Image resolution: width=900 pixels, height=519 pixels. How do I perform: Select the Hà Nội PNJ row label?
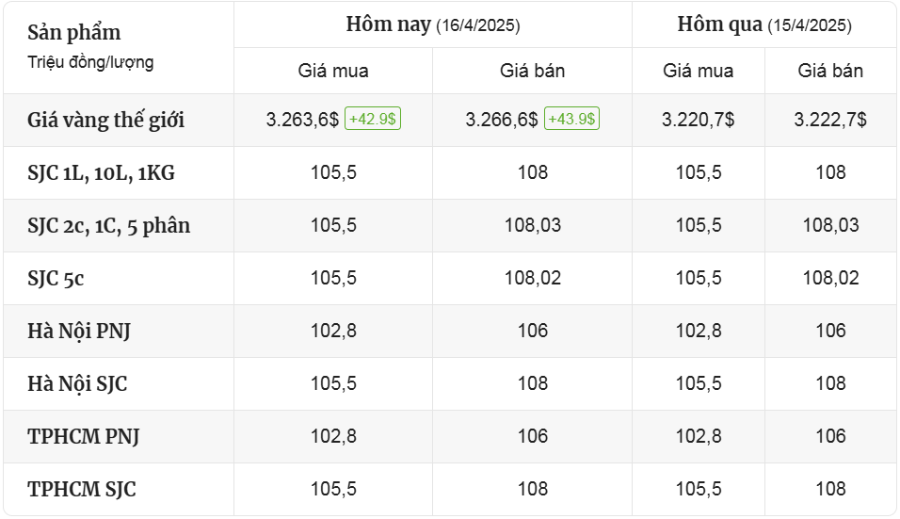(79, 331)
